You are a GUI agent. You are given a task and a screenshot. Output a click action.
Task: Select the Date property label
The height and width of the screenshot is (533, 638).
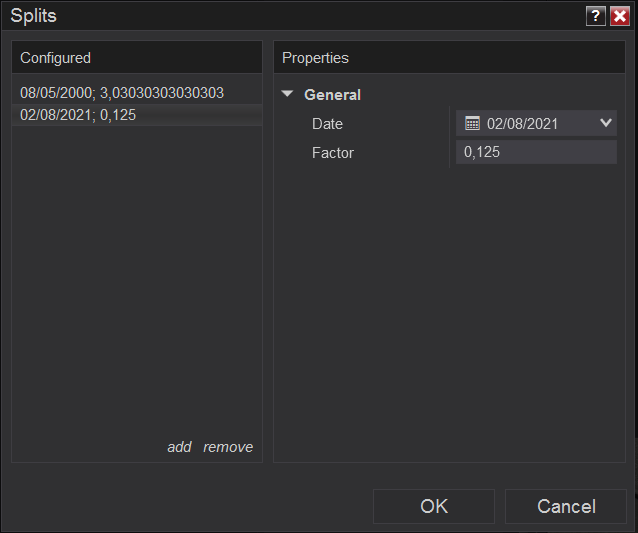[327, 124]
